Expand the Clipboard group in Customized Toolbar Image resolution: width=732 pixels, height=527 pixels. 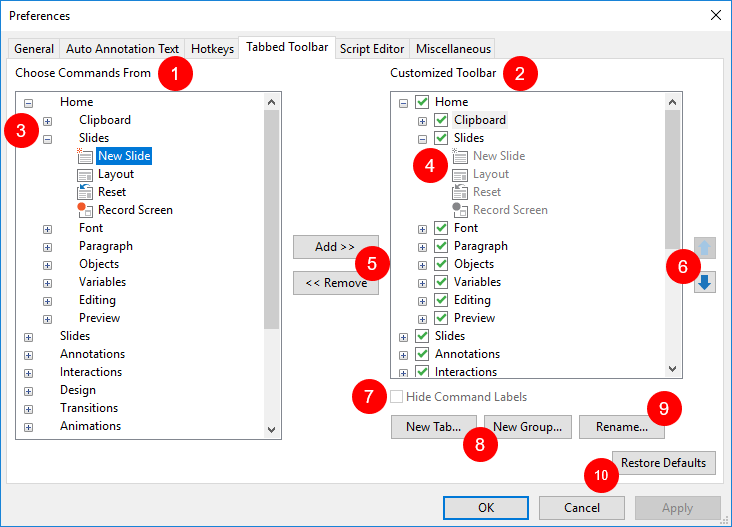point(422,121)
